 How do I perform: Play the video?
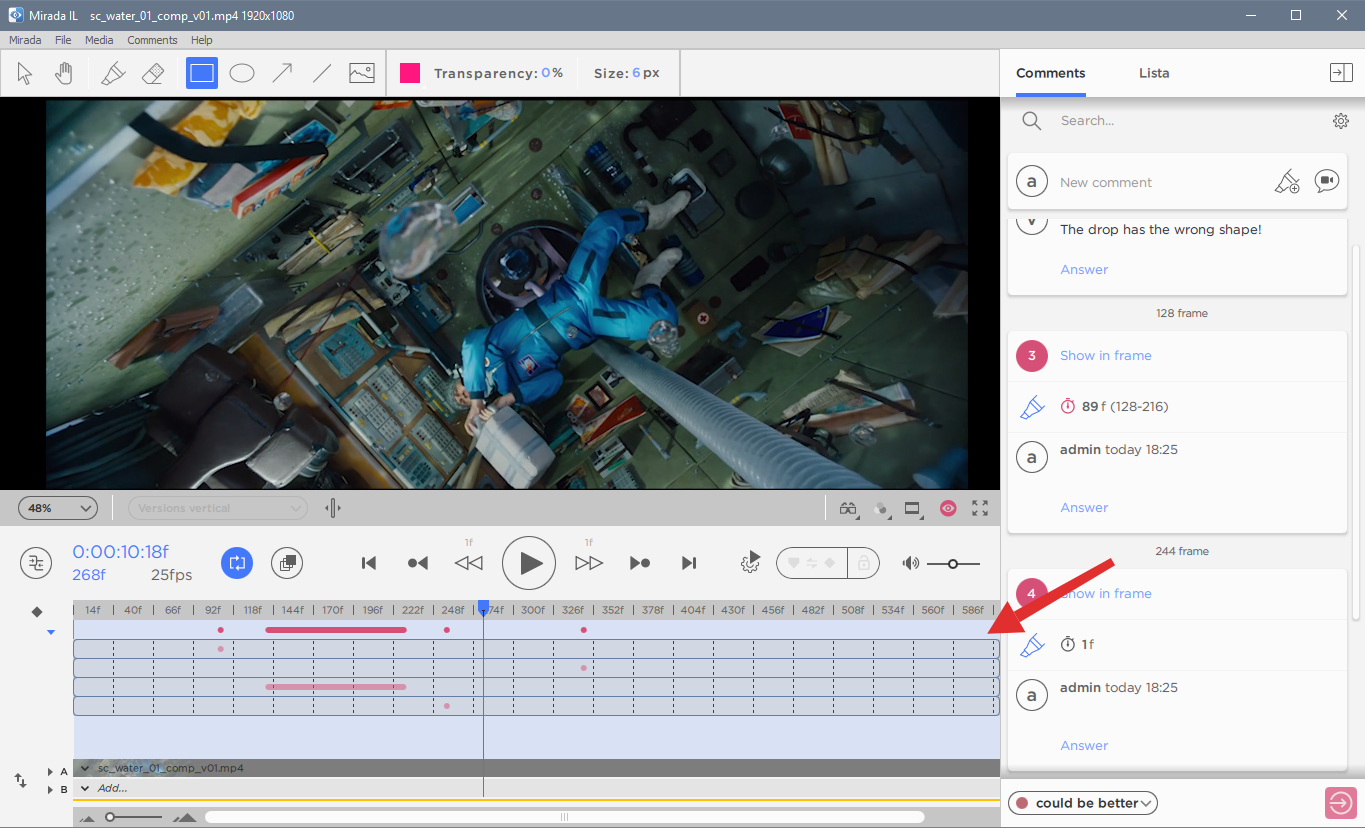(x=529, y=563)
